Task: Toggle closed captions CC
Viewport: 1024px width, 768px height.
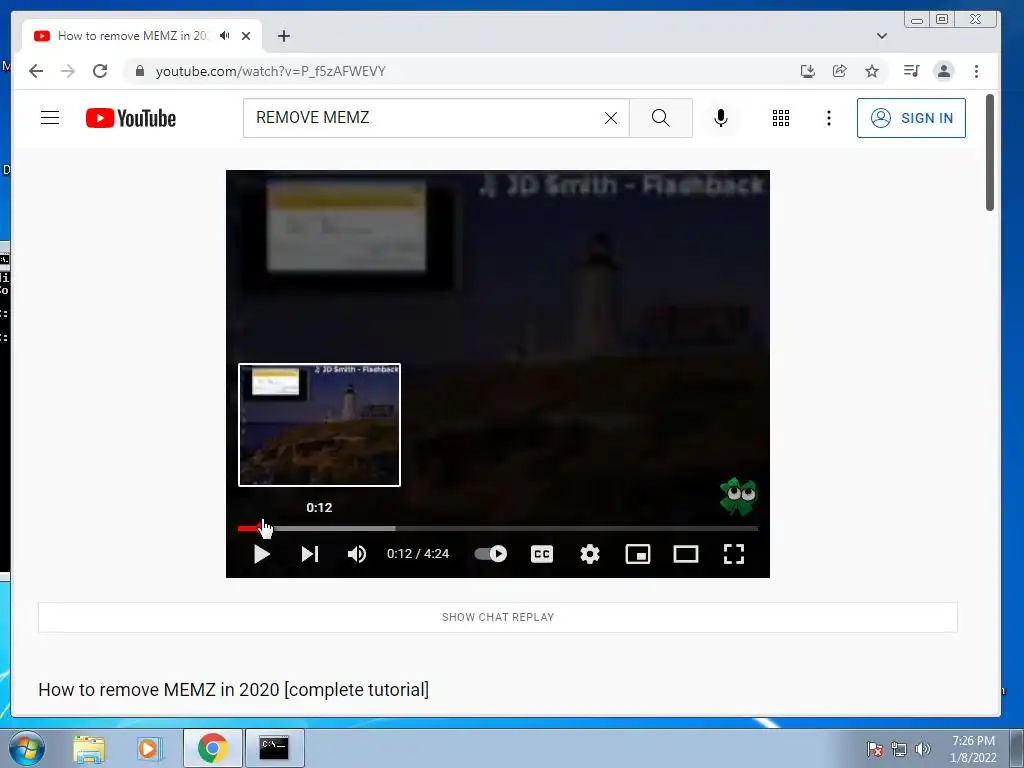Action: pyautogui.click(x=542, y=554)
